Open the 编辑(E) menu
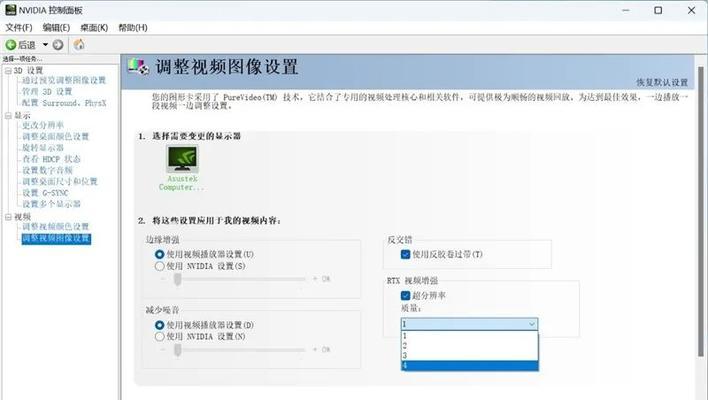 56,28
